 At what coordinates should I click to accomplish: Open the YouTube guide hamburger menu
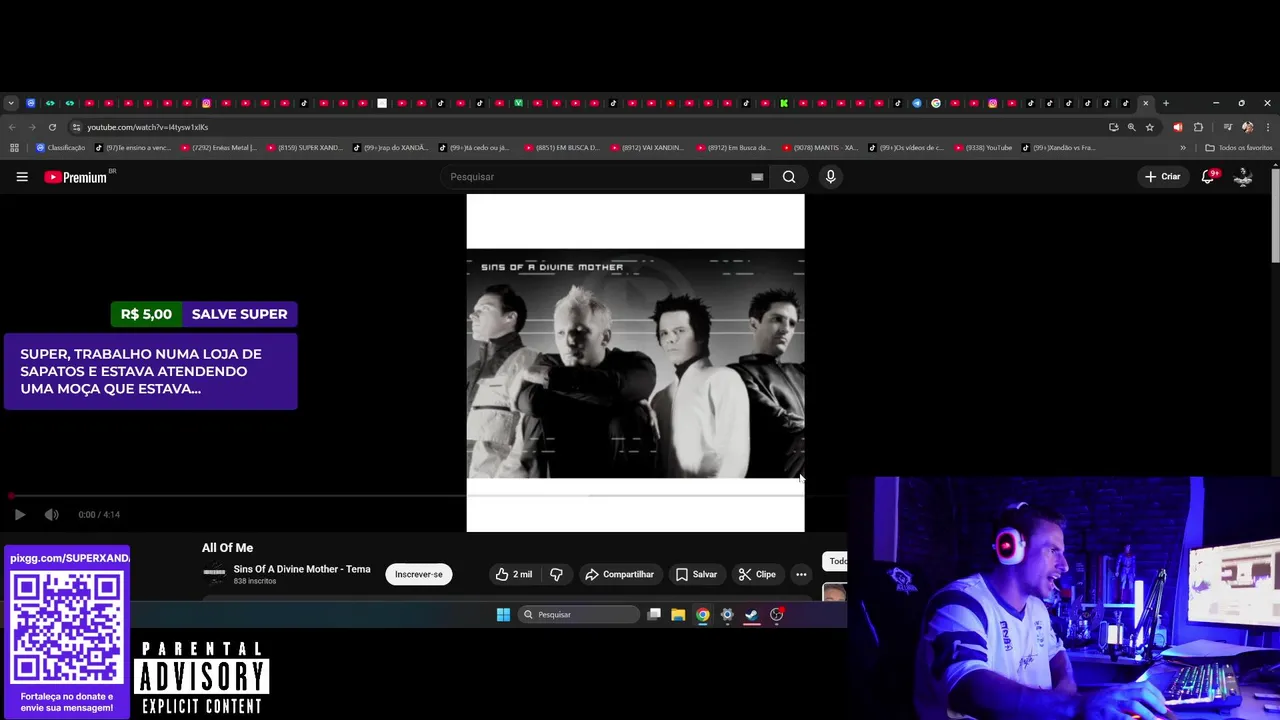coord(22,177)
